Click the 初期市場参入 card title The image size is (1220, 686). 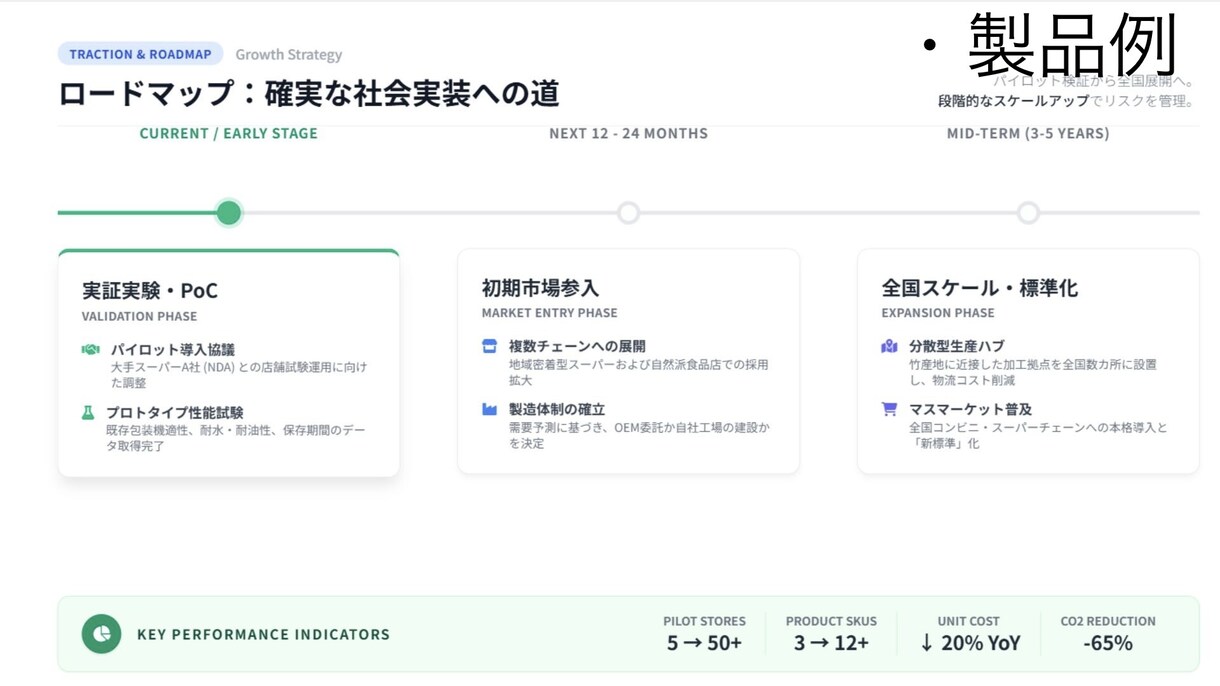pos(540,288)
